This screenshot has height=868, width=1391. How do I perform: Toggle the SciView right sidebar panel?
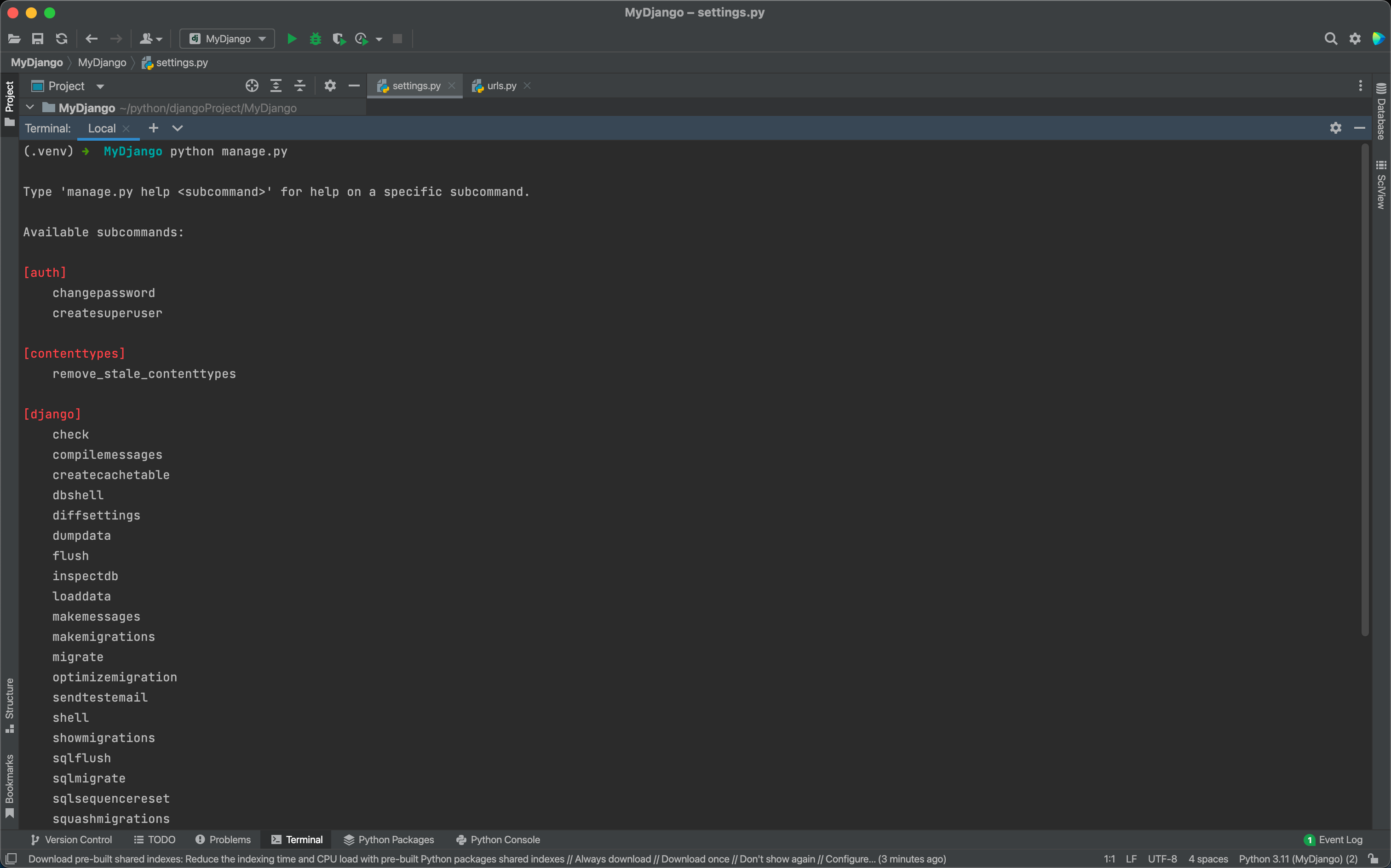[x=1381, y=184]
